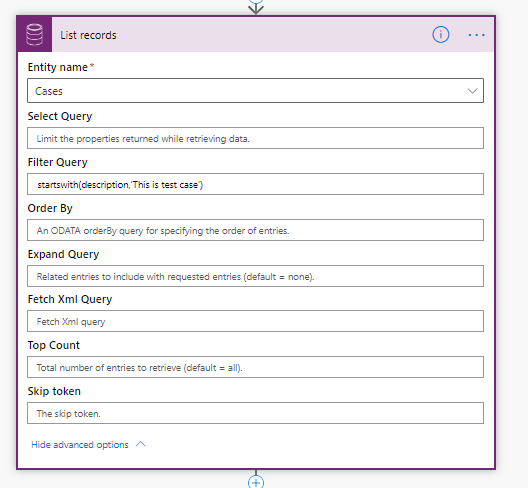Click the List records header title
Screen dimensions: 528x488
(88, 35)
